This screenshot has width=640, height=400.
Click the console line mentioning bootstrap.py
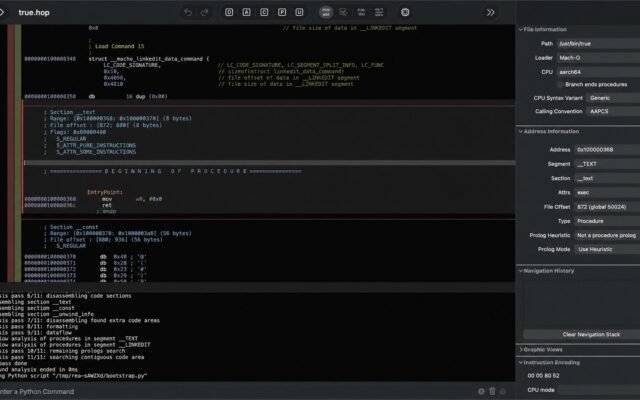pyautogui.click(x=73, y=376)
